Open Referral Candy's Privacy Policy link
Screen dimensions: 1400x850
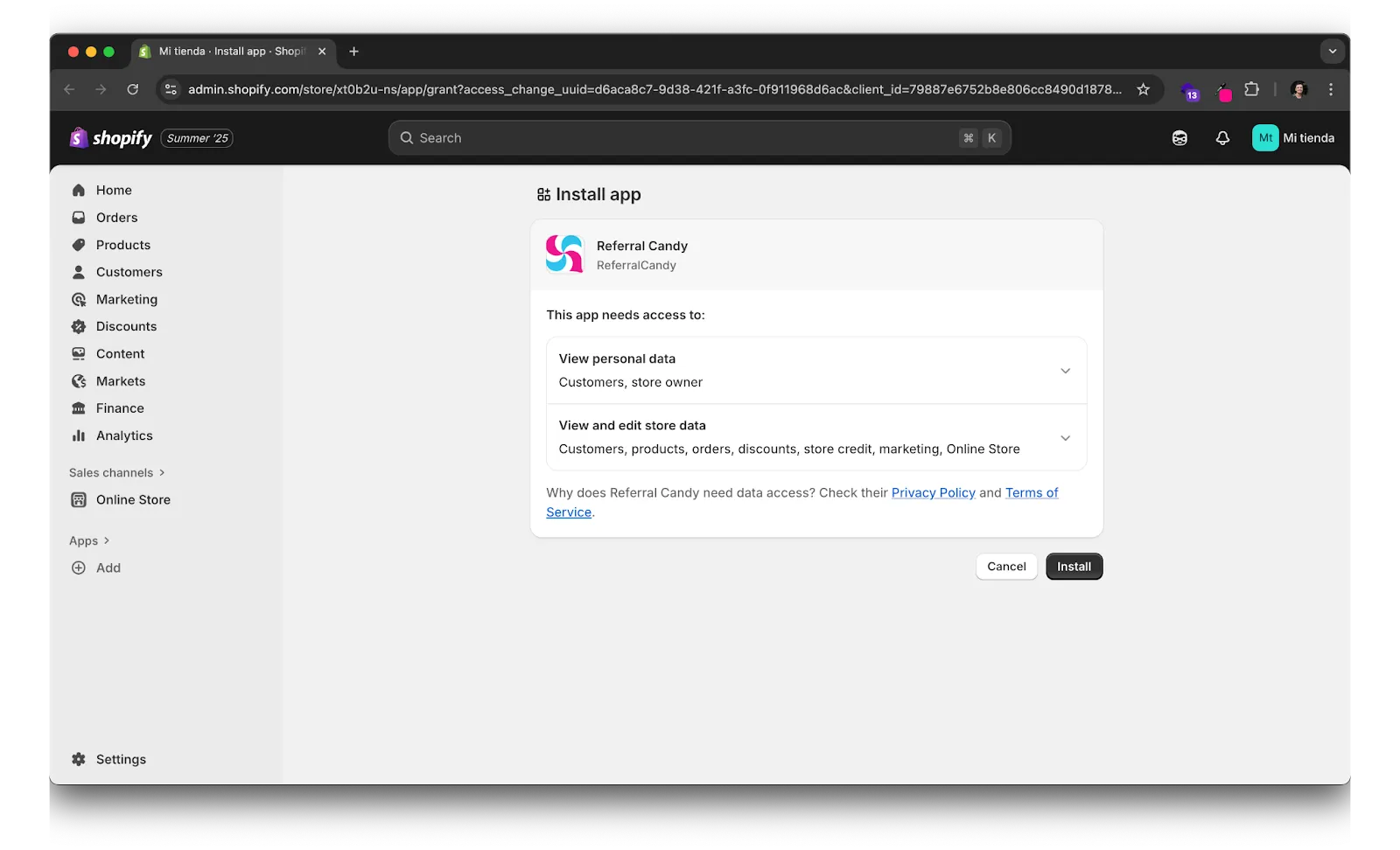point(932,492)
